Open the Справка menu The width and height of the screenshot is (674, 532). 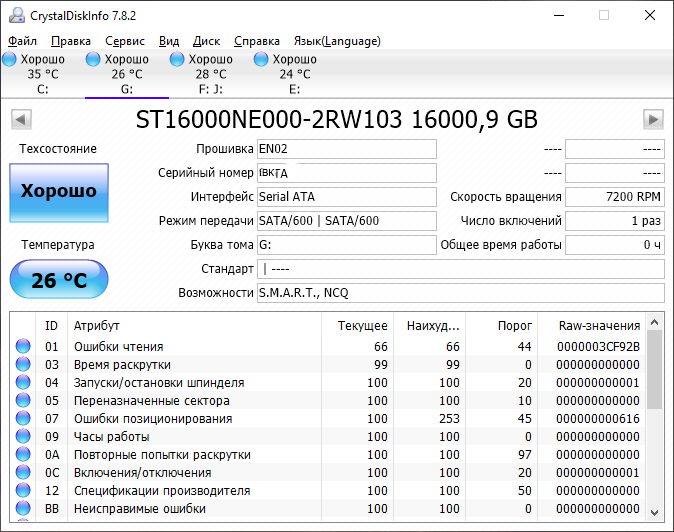[257, 41]
